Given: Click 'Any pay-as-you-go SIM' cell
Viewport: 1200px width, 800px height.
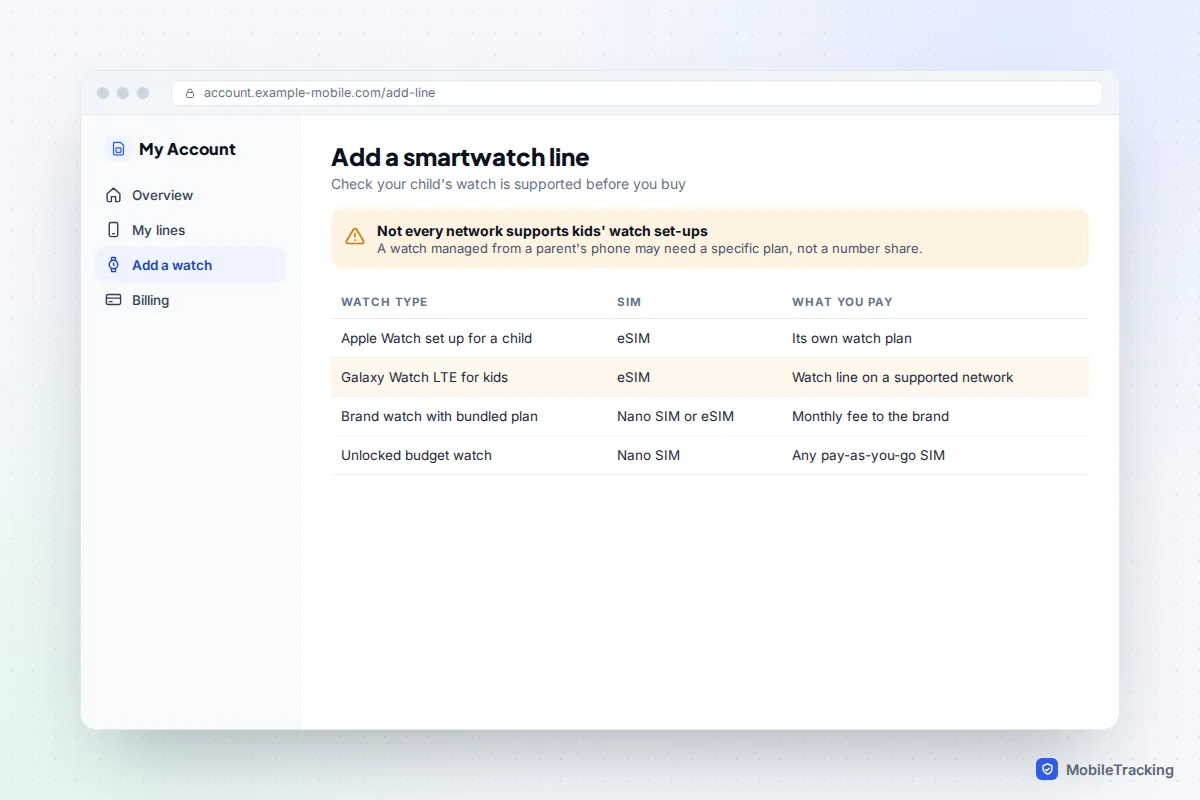Looking at the screenshot, I should coord(868,455).
